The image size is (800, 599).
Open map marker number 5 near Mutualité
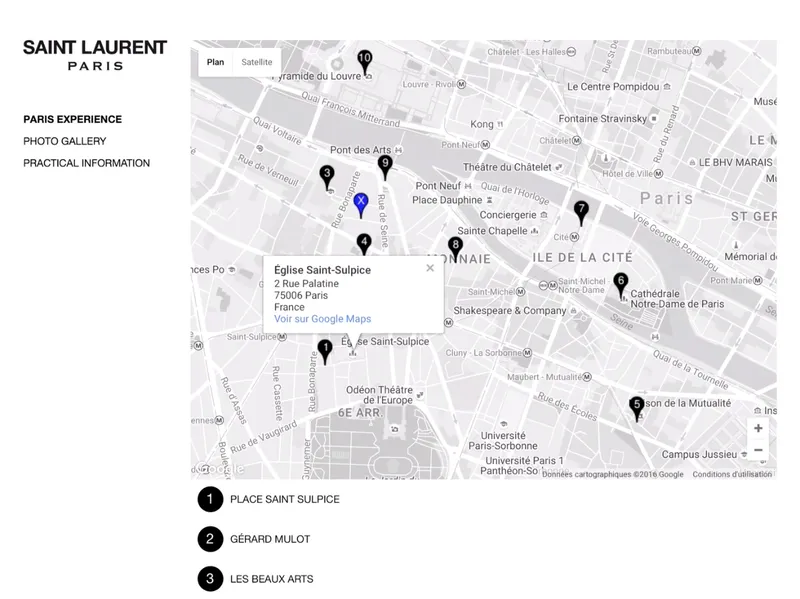coord(636,408)
